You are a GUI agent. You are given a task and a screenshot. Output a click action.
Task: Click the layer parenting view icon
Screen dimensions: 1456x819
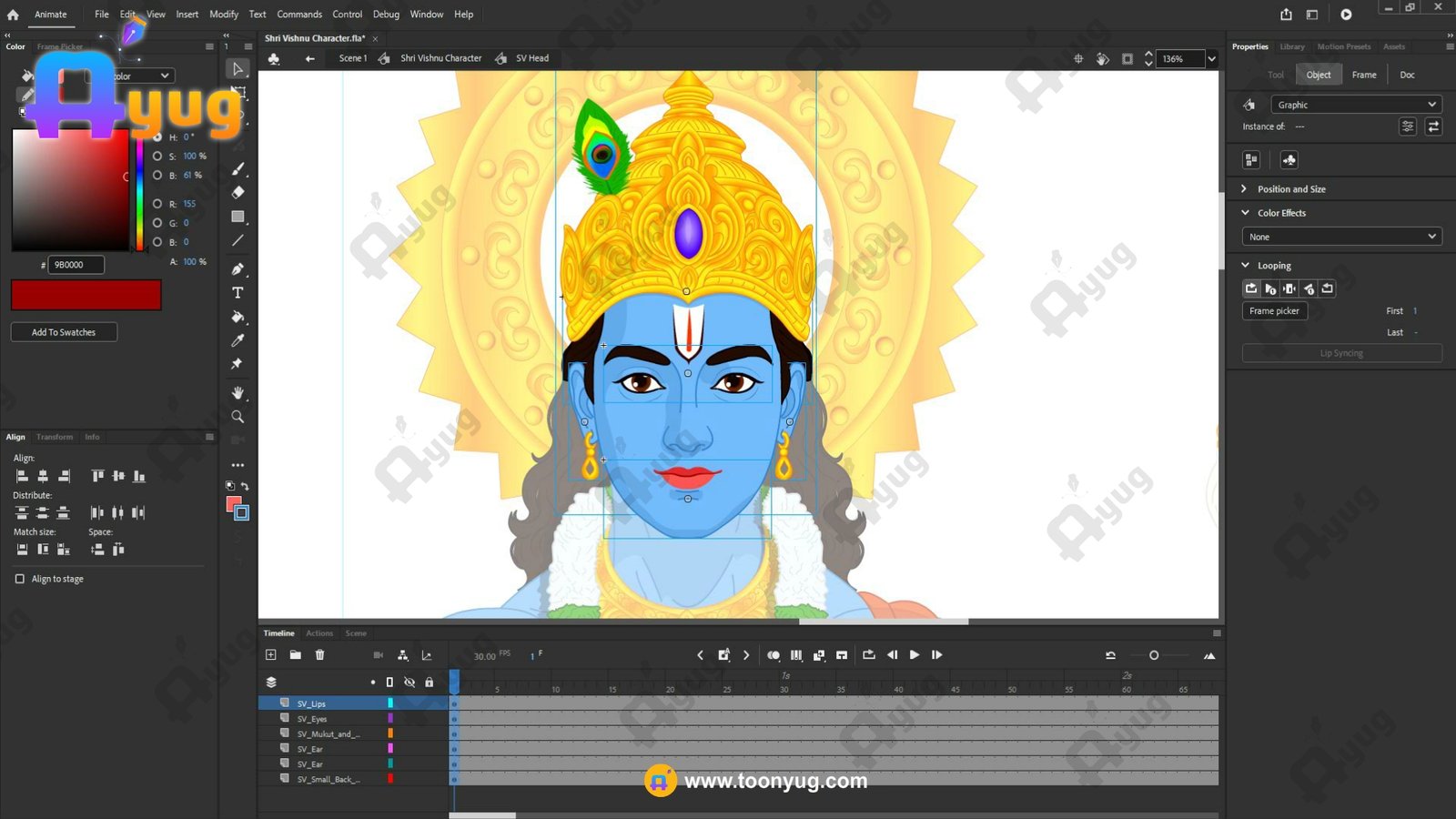(x=402, y=655)
